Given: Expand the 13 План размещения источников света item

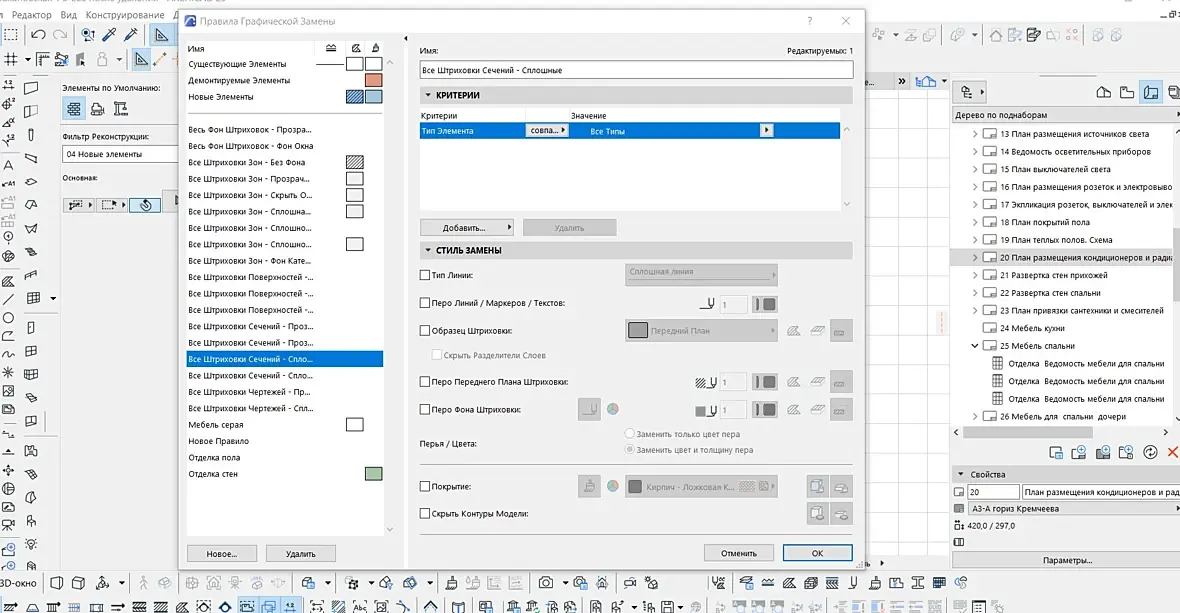Looking at the screenshot, I should [x=975, y=134].
